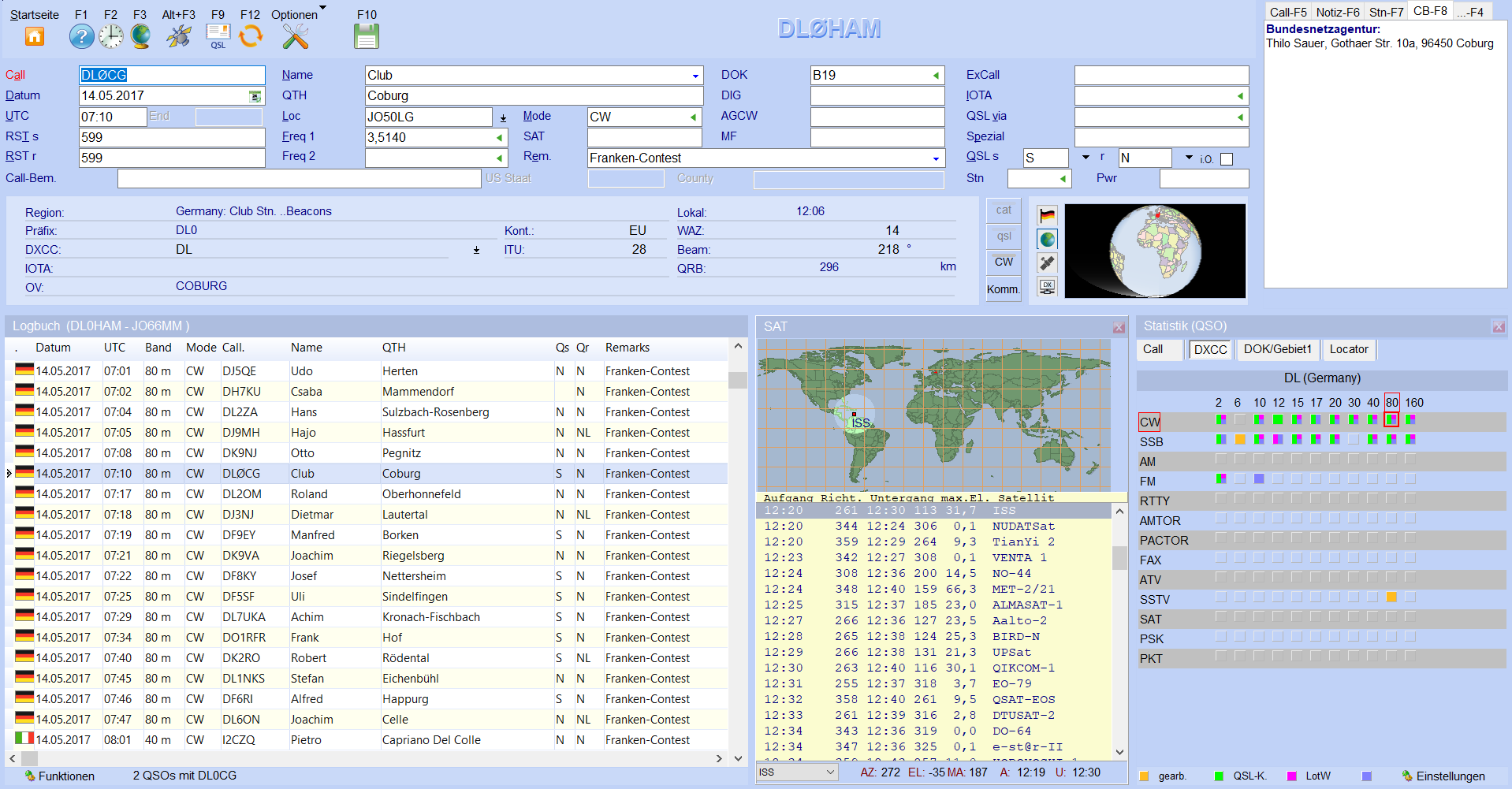
Task: Click the F9 QSL card icon
Action: coord(218,35)
